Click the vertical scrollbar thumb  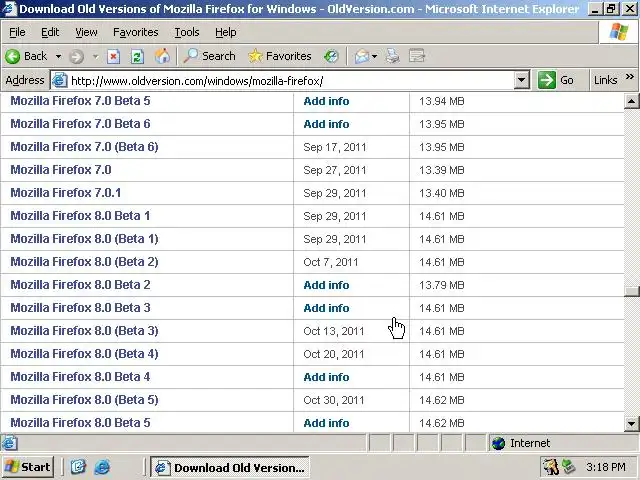tap(631, 291)
